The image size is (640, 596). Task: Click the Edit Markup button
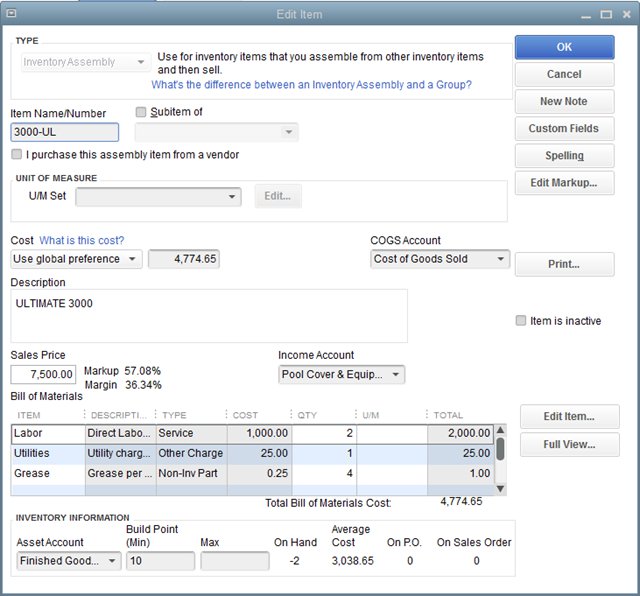(x=564, y=183)
